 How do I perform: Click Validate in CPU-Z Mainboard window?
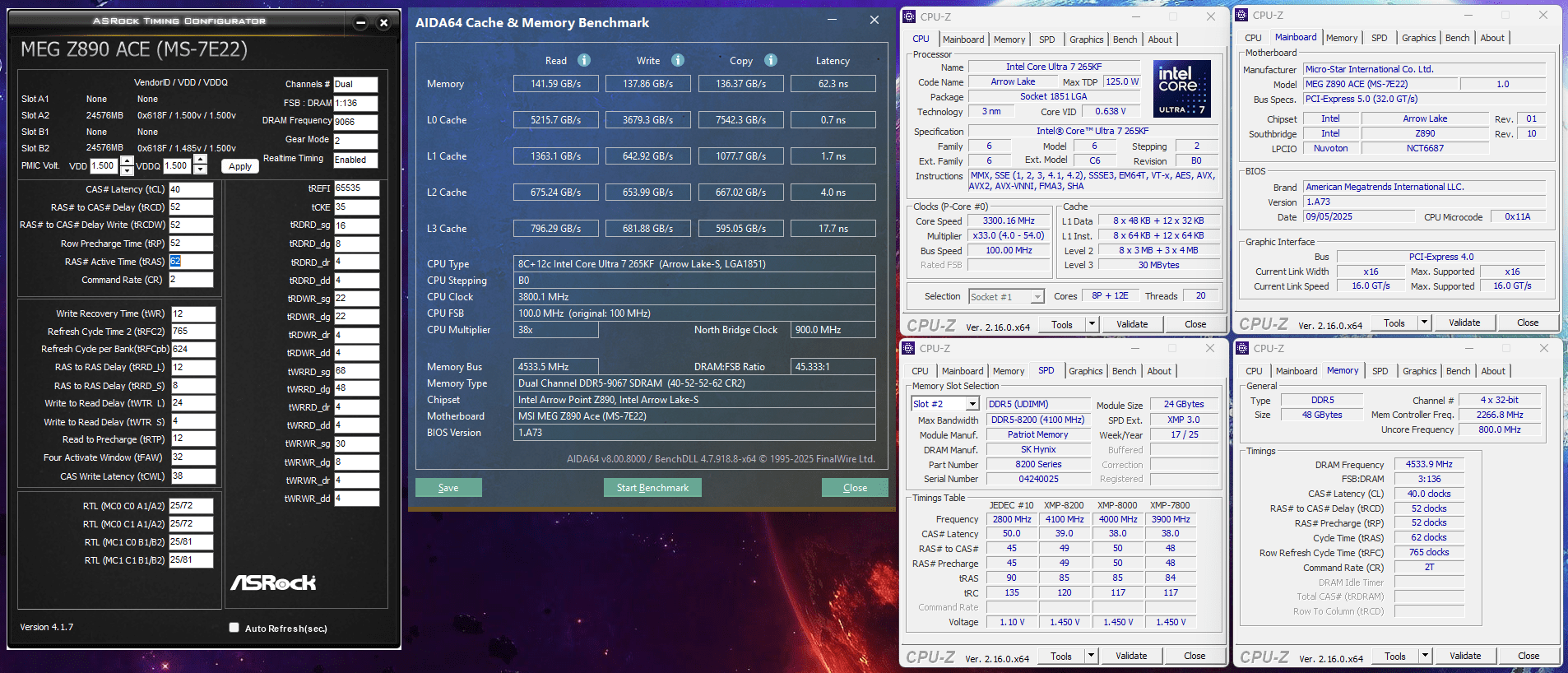point(1464,323)
